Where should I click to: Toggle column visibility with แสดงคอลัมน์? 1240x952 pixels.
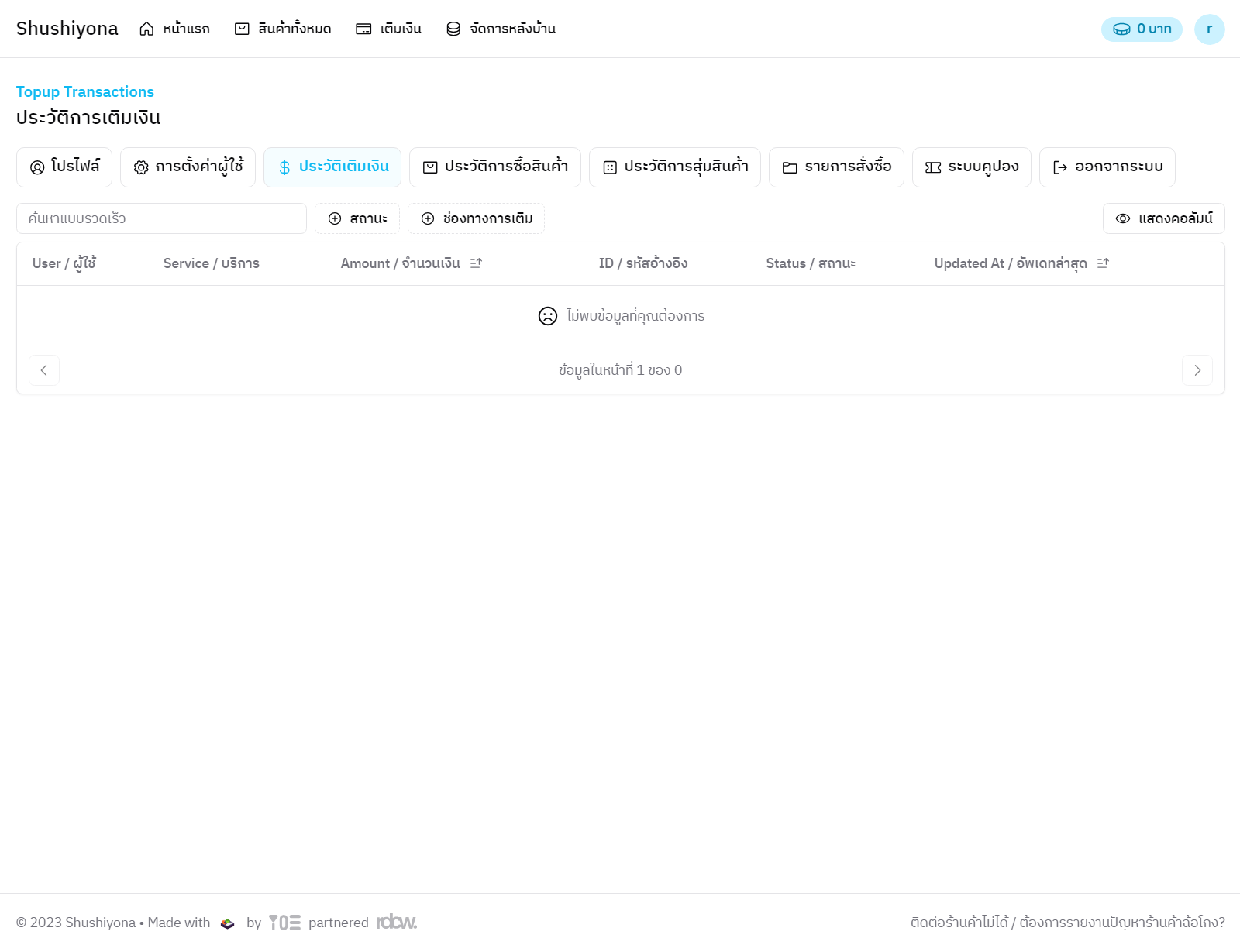(x=1163, y=218)
